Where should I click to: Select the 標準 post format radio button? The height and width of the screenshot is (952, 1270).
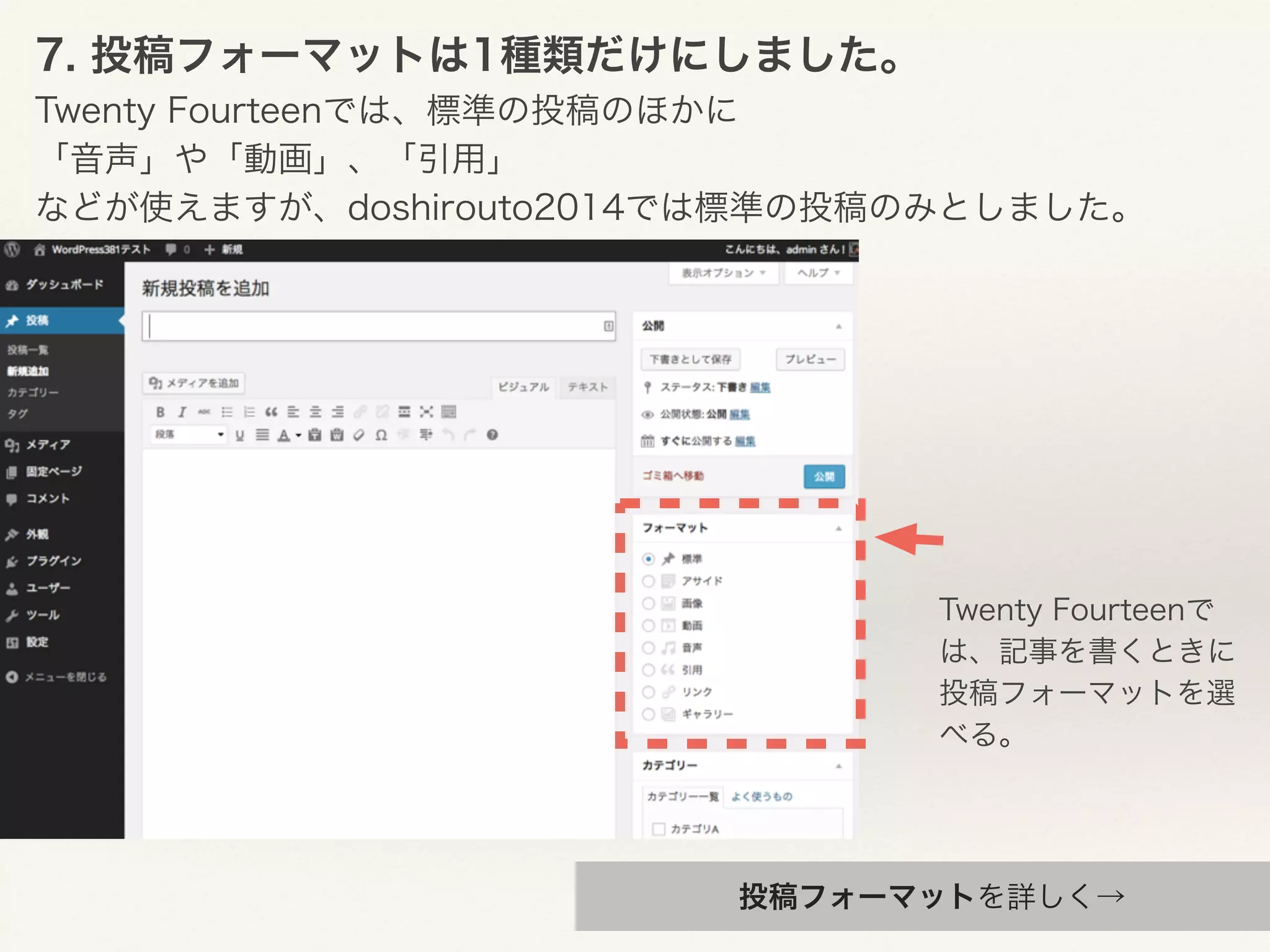pos(649,559)
